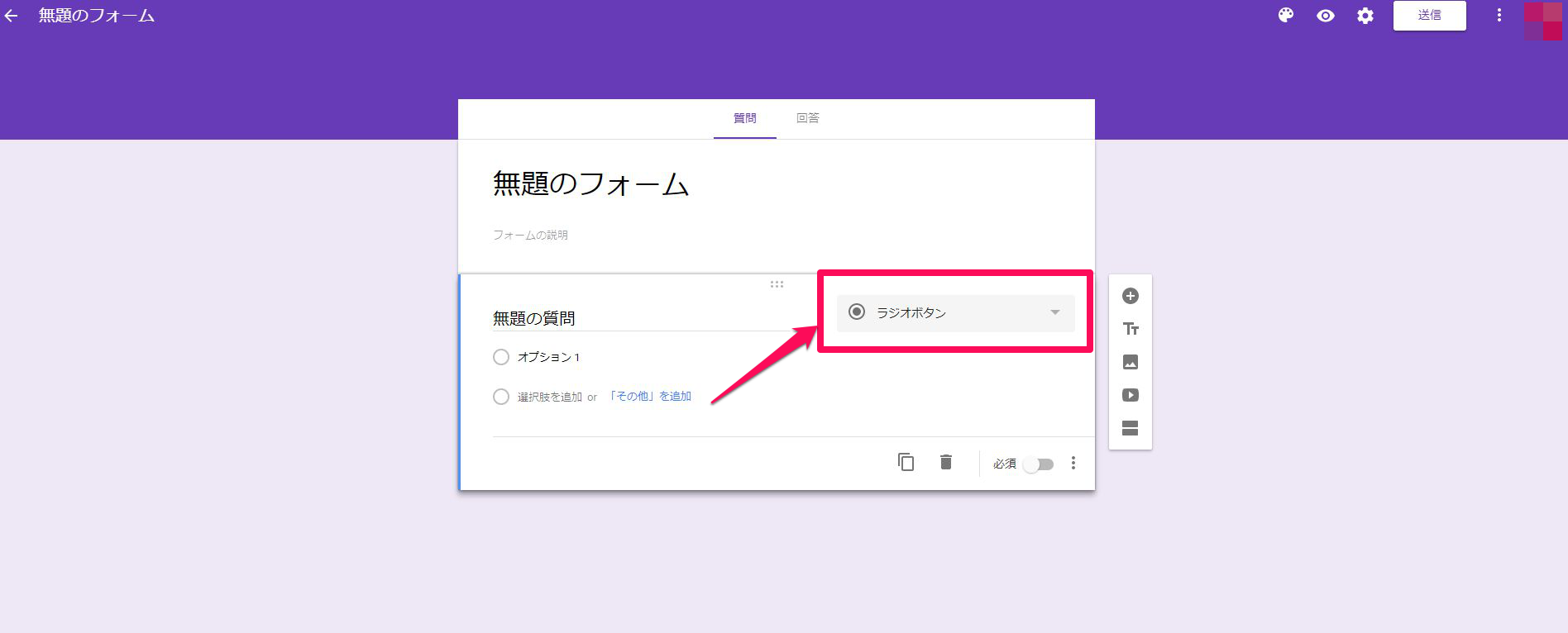1568x633 pixels.
Task: Open the account avatar in the header
Action: pos(1543,21)
